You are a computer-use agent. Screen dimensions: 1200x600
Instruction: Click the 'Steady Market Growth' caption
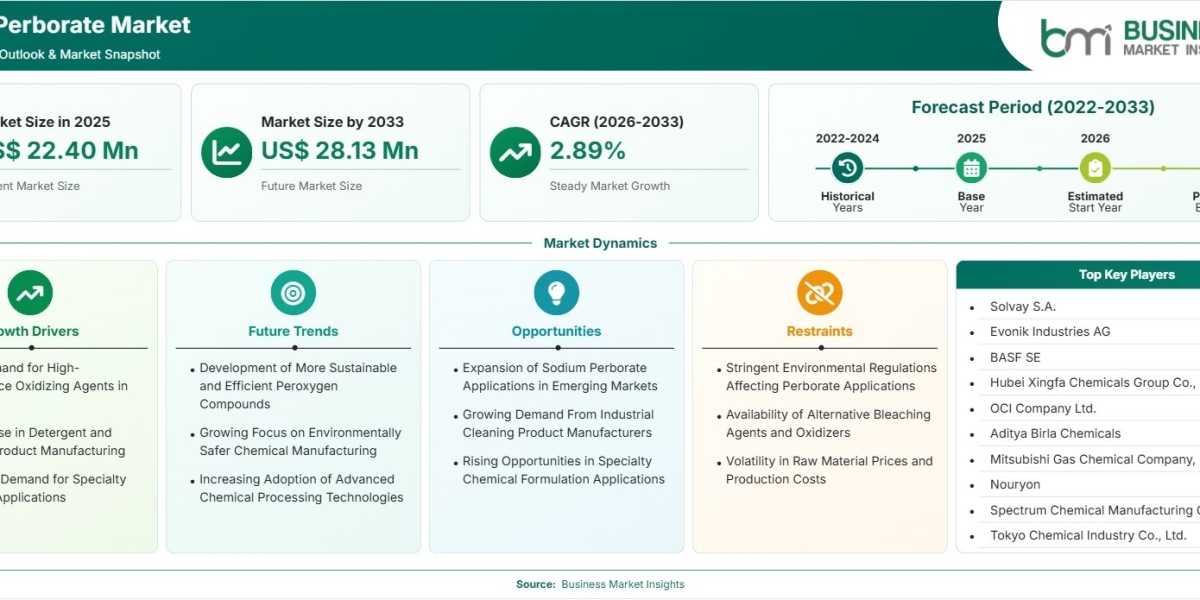click(x=610, y=186)
